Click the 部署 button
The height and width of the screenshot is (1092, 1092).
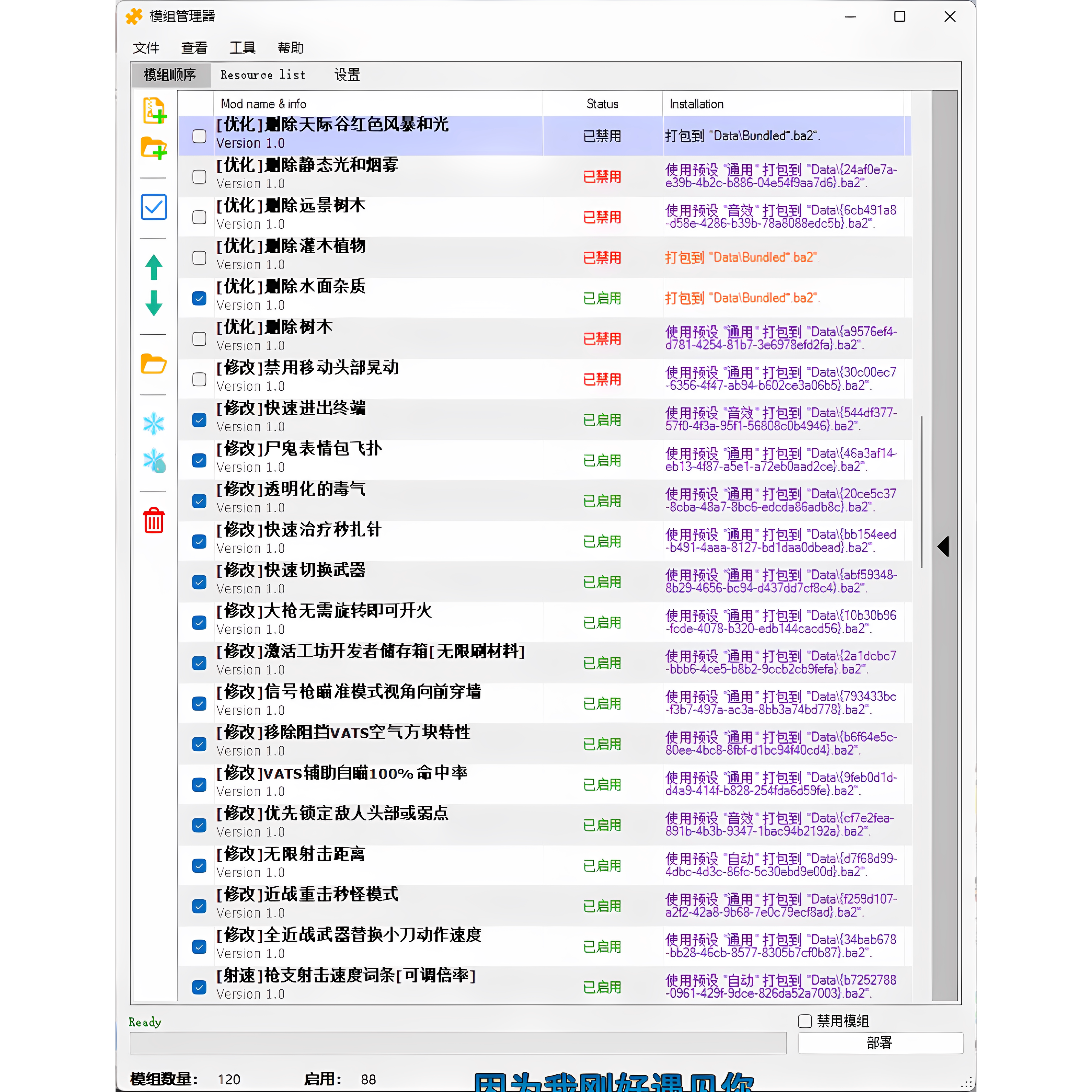(x=880, y=1043)
